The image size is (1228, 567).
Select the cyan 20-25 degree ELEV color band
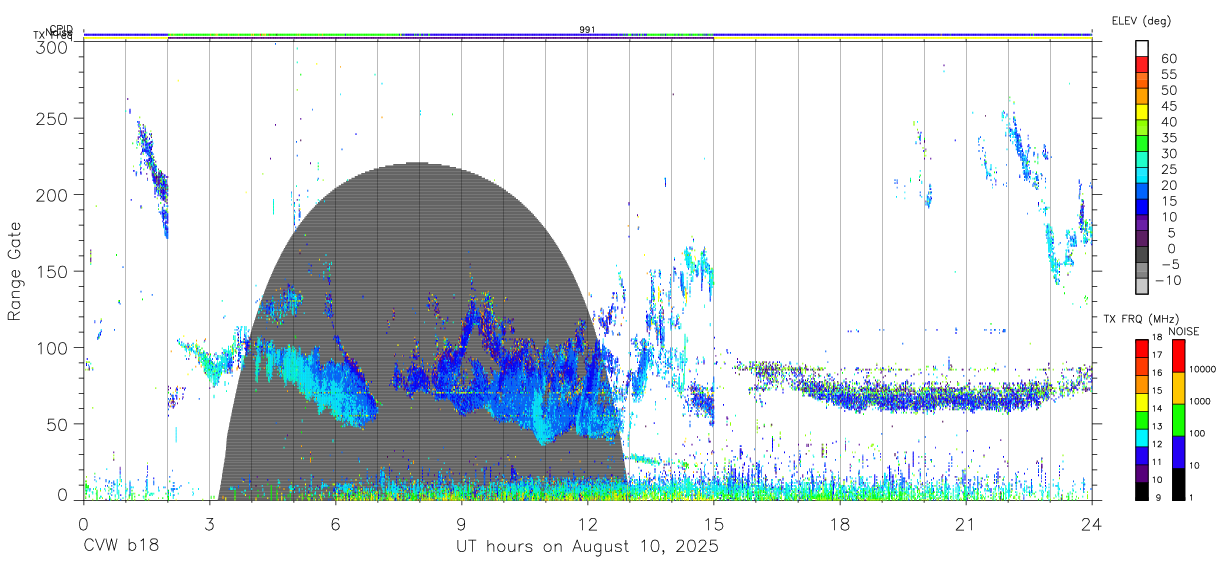point(1142,176)
